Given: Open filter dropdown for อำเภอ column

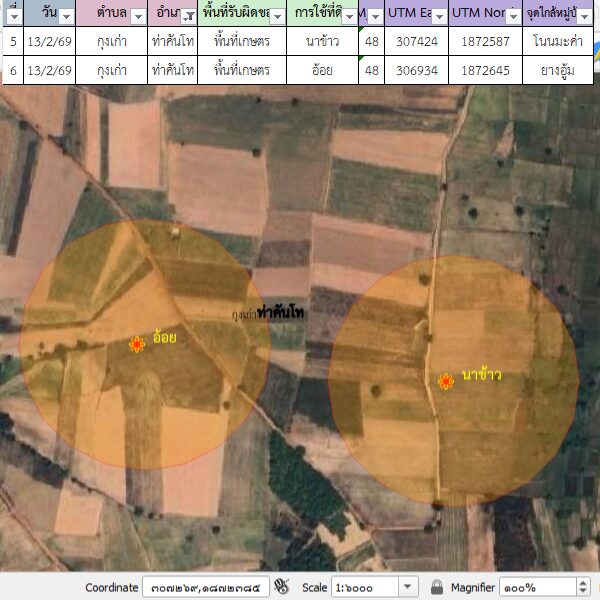Looking at the screenshot, I should pyautogui.click(x=188, y=17).
